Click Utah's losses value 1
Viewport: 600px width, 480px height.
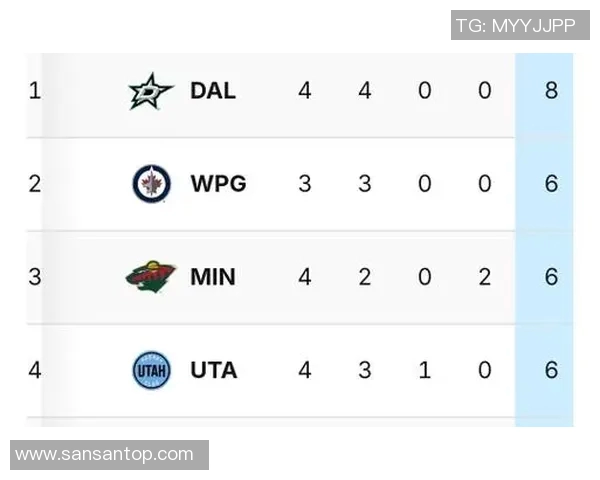(425, 370)
